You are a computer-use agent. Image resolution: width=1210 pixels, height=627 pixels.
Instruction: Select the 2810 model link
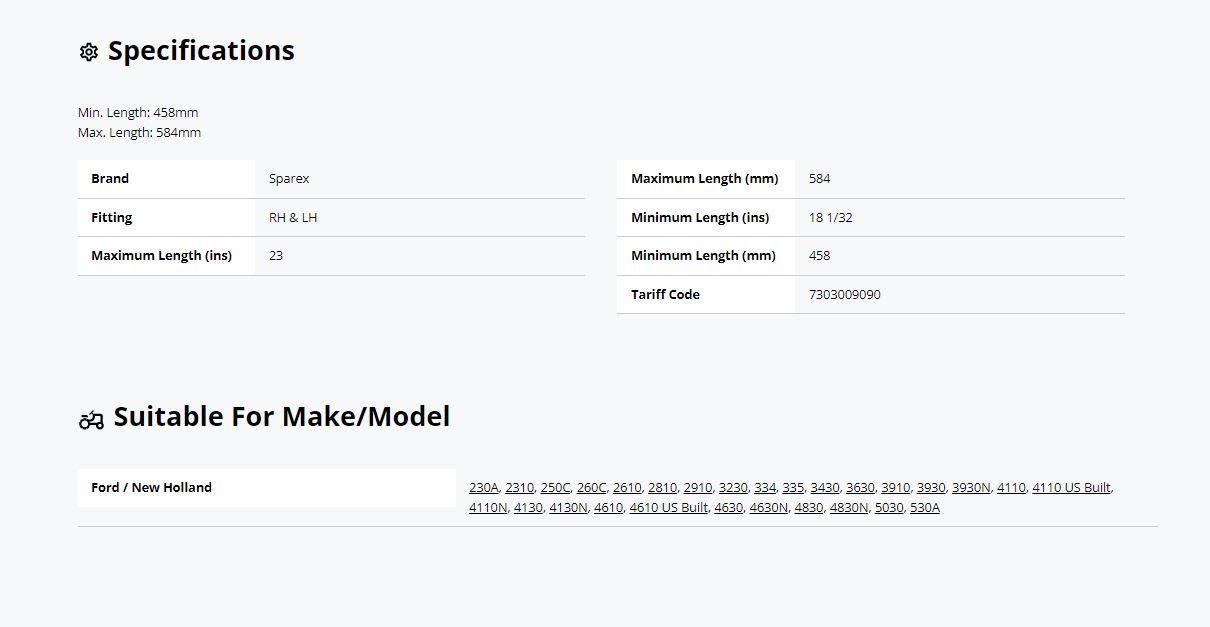tap(662, 487)
